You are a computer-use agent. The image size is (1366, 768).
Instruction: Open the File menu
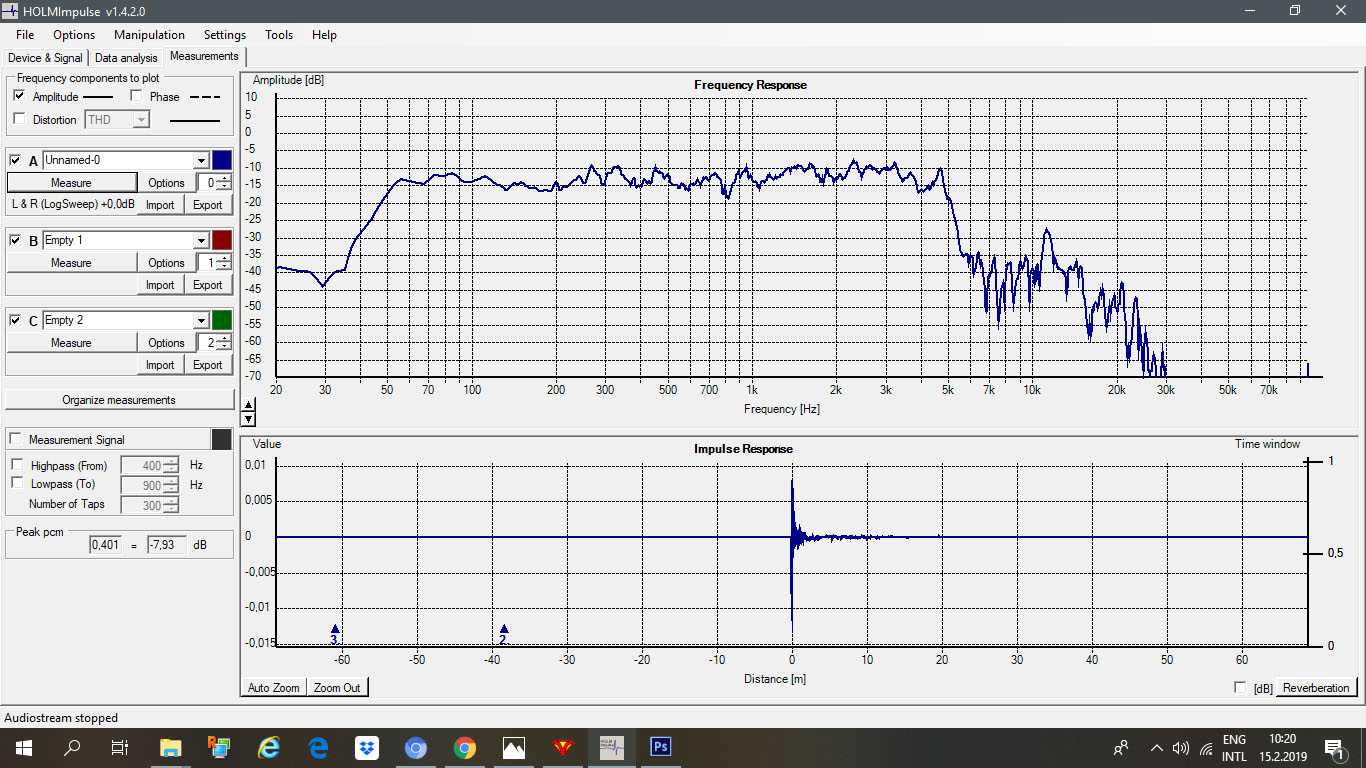coord(25,35)
